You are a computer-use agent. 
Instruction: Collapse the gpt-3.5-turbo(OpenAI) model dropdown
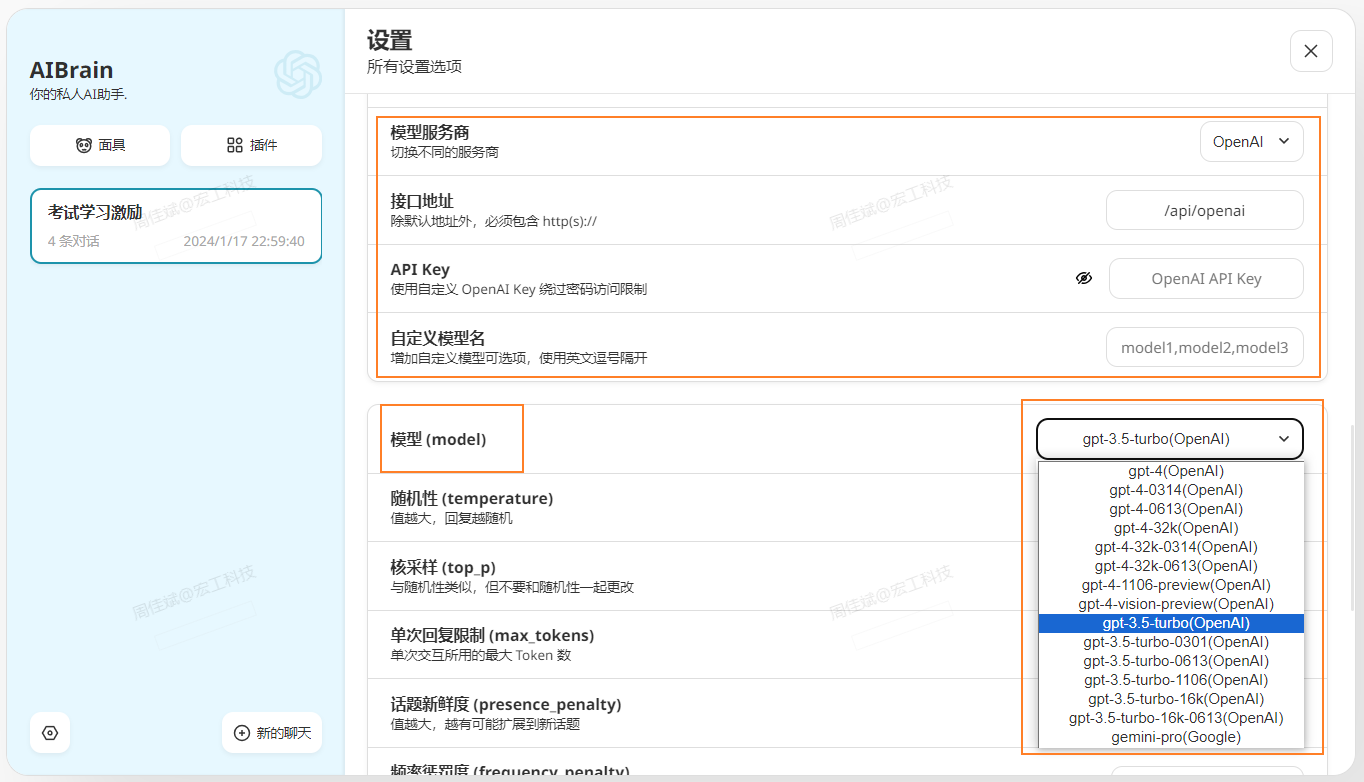[x=1170, y=439]
